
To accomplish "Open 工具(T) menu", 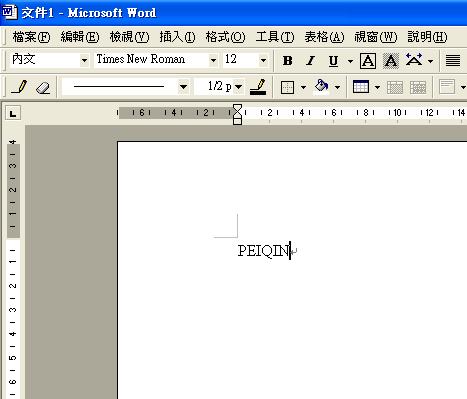I will click(275, 37).
